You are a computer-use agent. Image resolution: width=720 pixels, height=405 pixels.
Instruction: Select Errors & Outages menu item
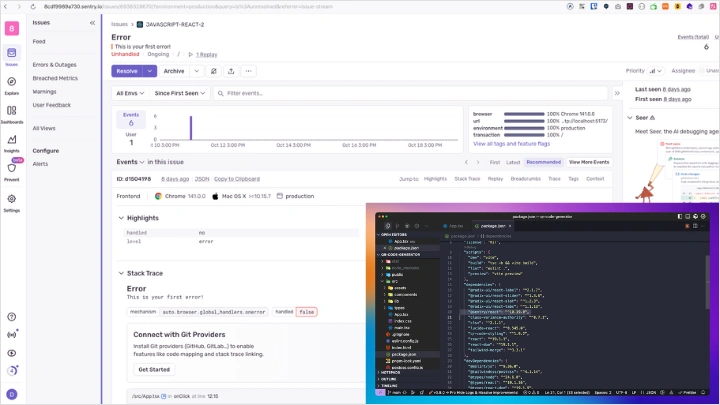tap(55, 65)
